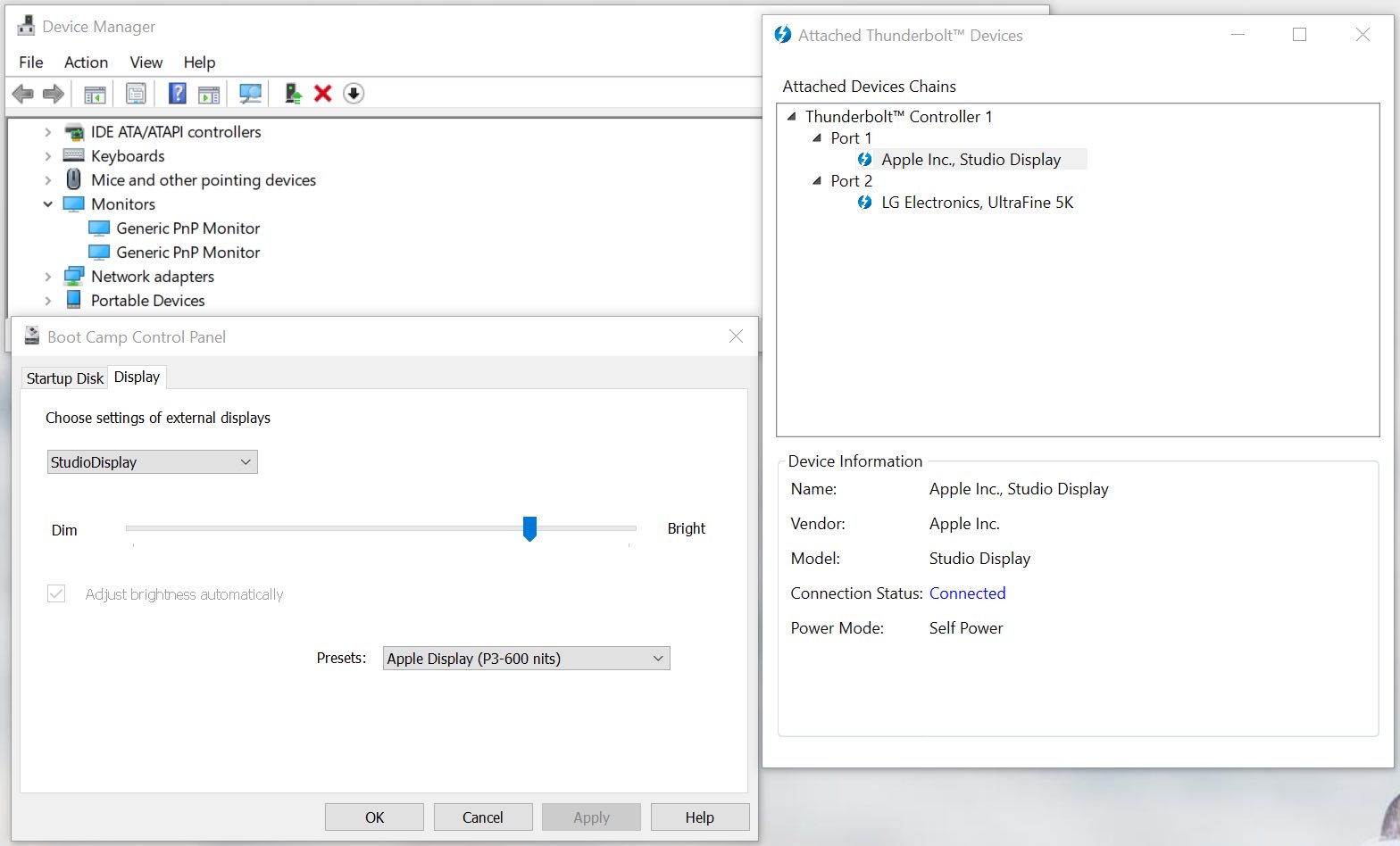
Task: Open the StudioDisplay display selector dropdown
Action: point(153,462)
